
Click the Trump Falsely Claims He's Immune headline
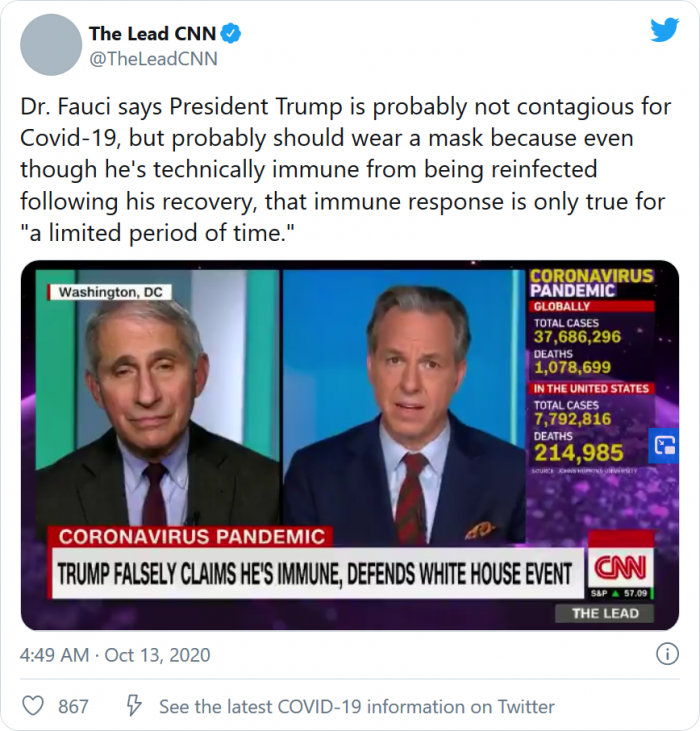[314, 574]
